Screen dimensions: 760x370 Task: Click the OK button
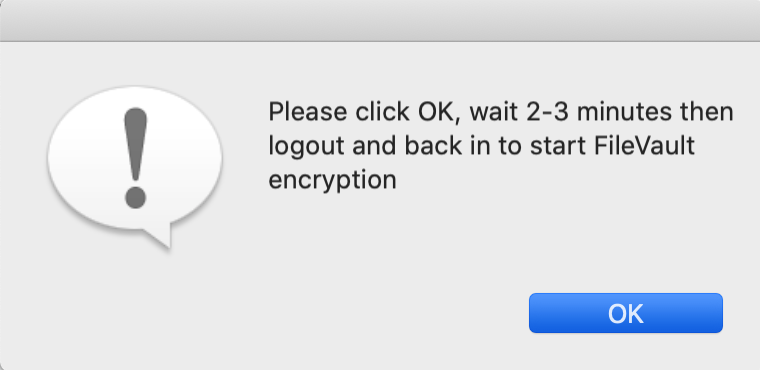pyautogui.click(x=626, y=313)
